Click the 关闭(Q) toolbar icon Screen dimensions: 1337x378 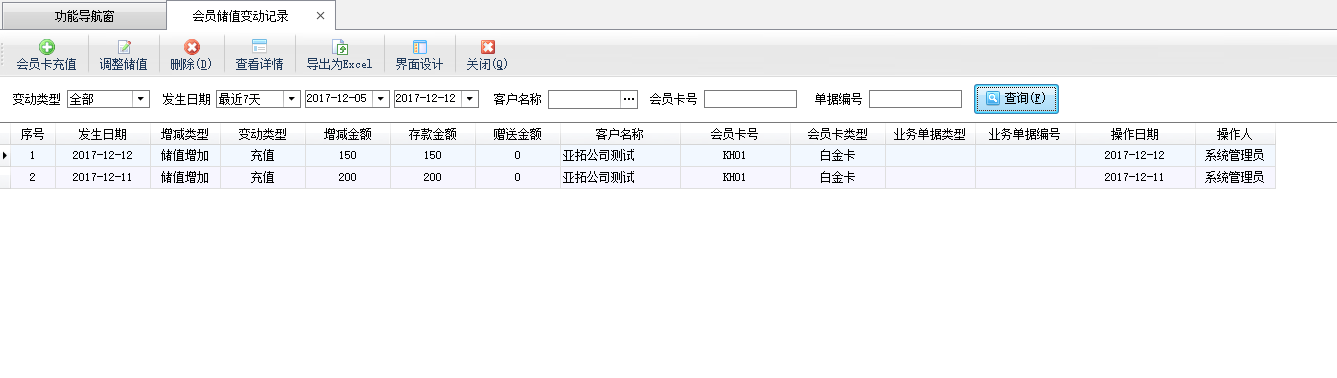pyautogui.click(x=488, y=47)
